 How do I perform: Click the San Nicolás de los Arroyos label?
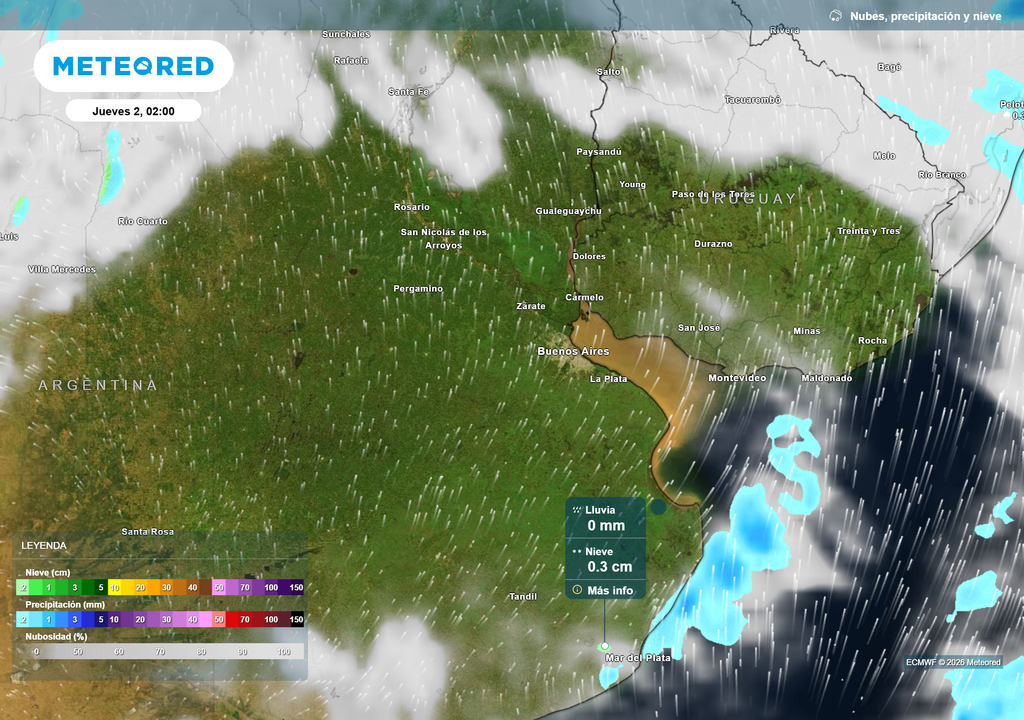tap(444, 238)
